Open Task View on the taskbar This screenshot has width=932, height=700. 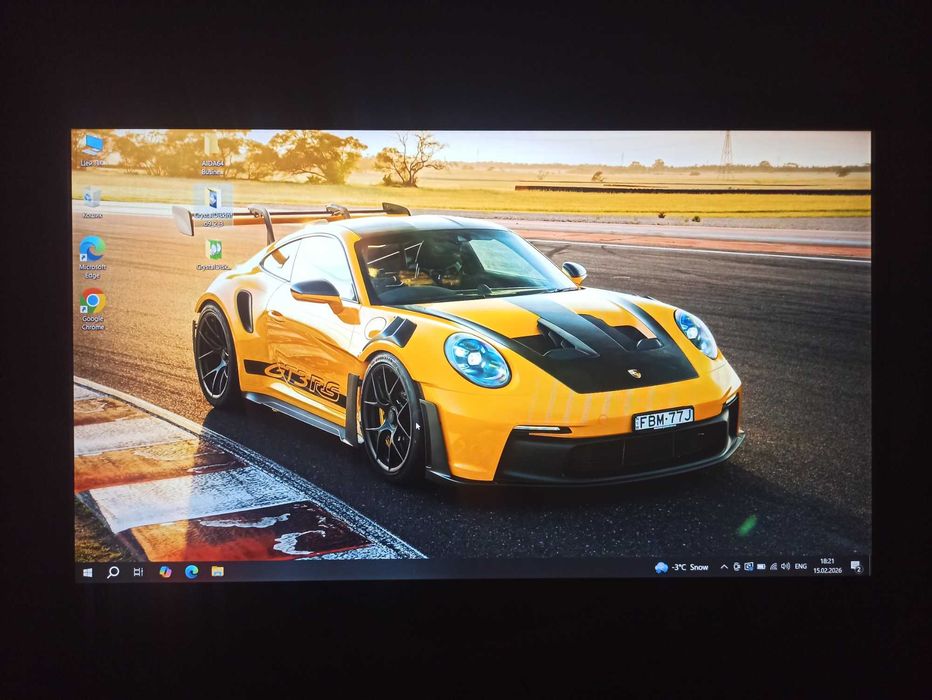point(138,572)
